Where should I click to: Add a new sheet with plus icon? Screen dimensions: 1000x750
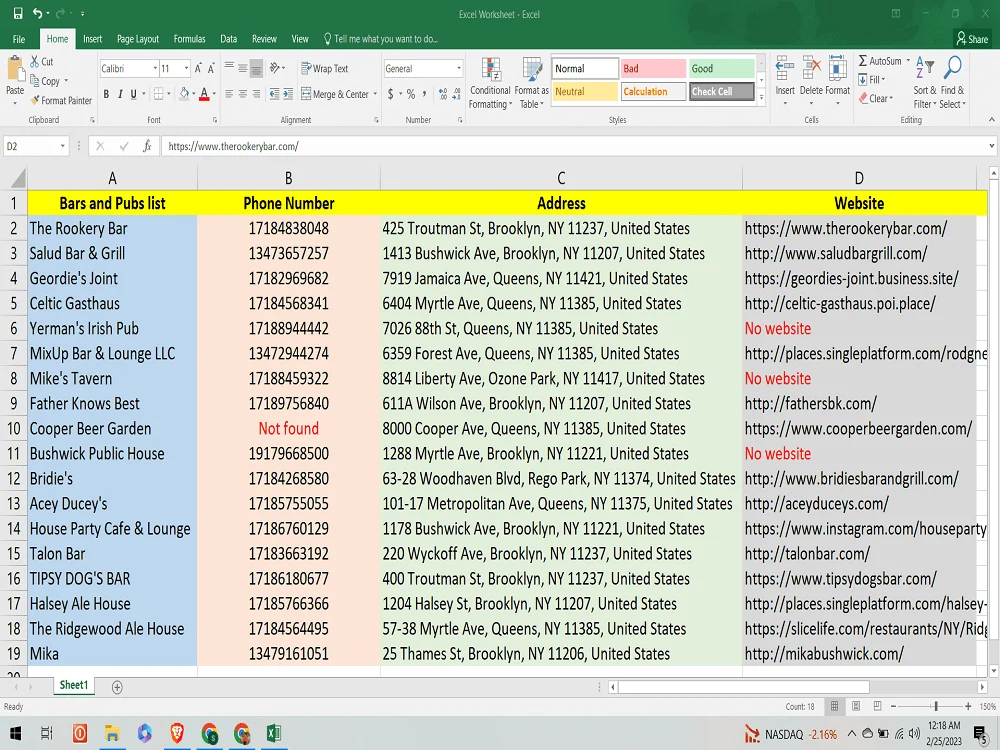[117, 687]
